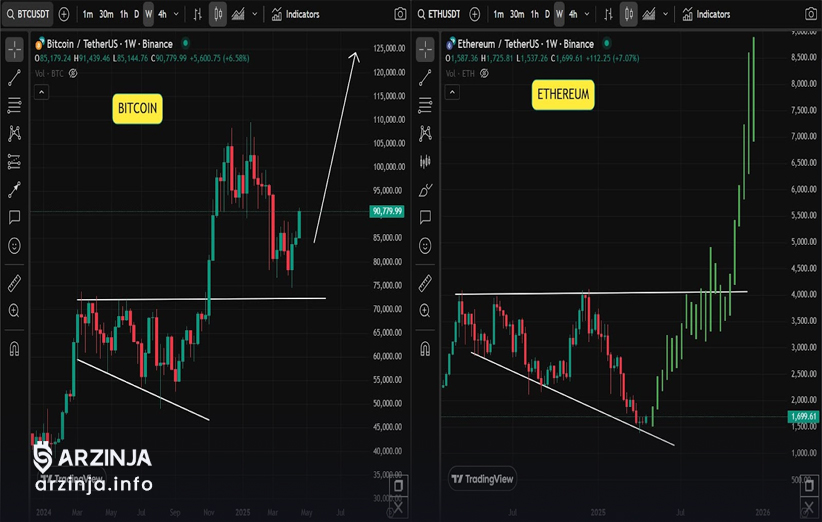Collapse legend arrow on Ethereum chart
The width and height of the screenshot is (822, 522).
452,92
